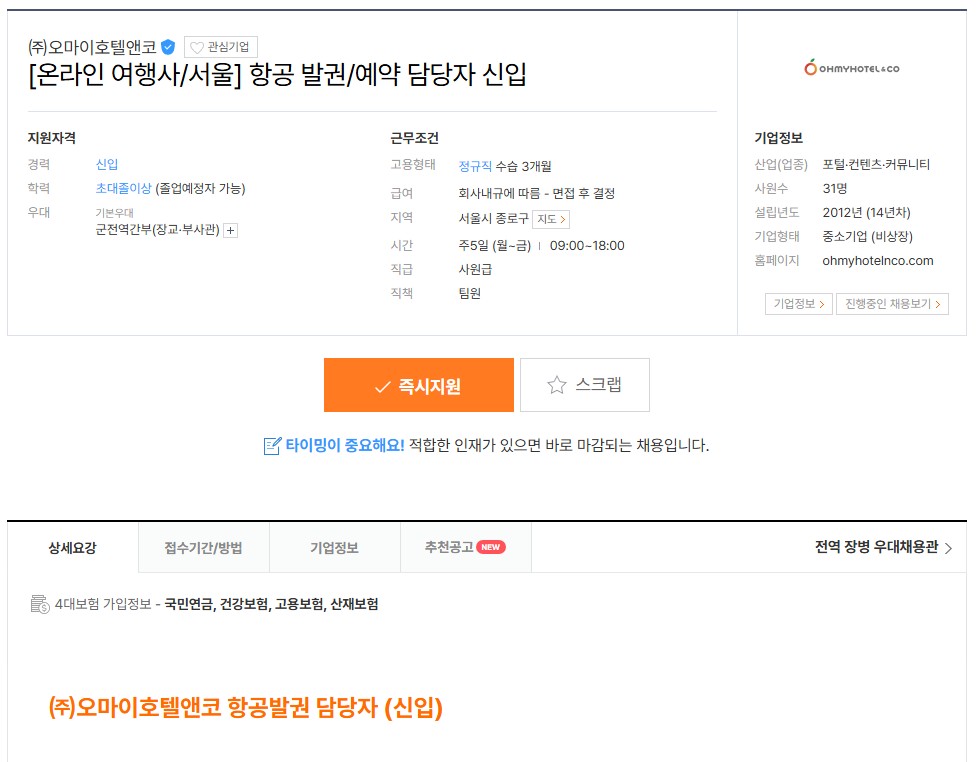Click the 포털·컨텐츠·커뮤니티 industry text
Viewport: 977px width, 762px height.
[x=876, y=164]
